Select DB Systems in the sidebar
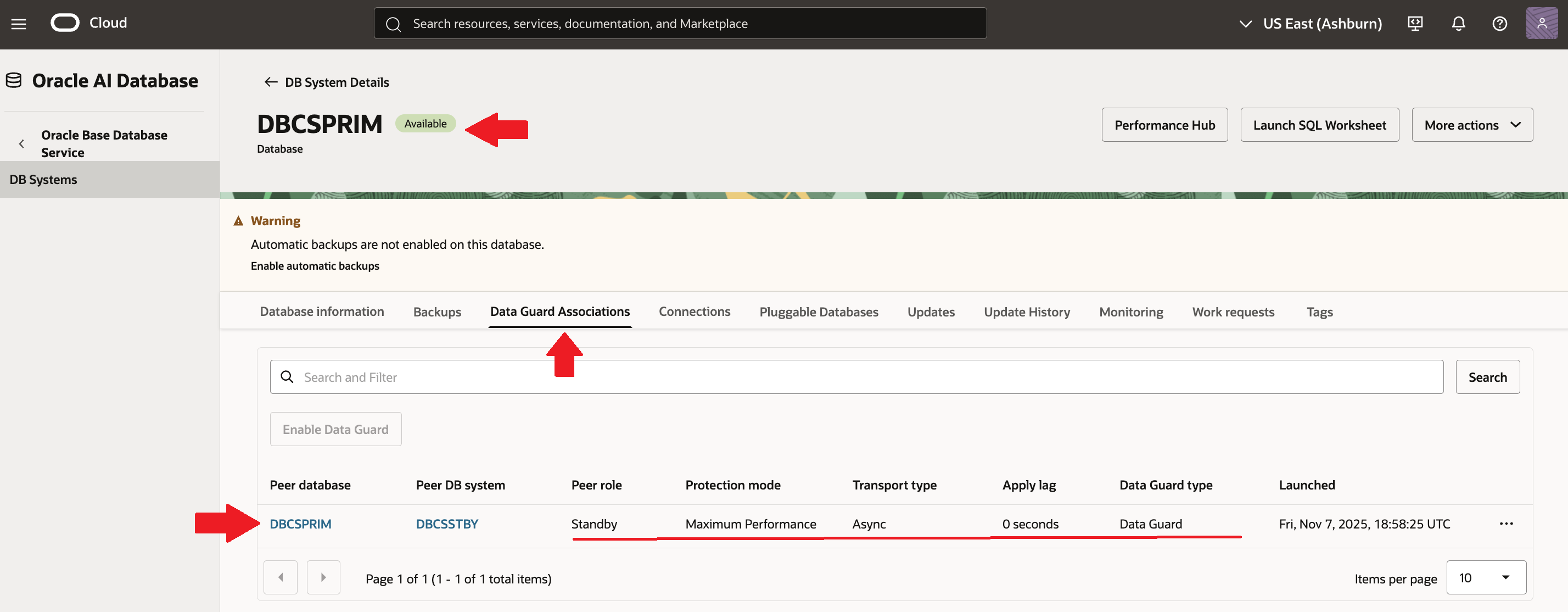The width and height of the screenshot is (1568, 612). click(43, 180)
